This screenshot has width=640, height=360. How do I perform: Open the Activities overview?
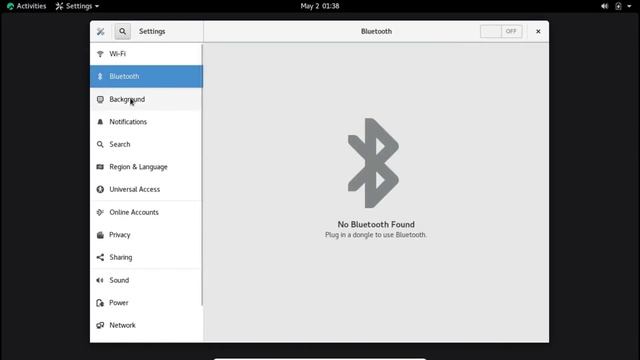(x=27, y=6)
